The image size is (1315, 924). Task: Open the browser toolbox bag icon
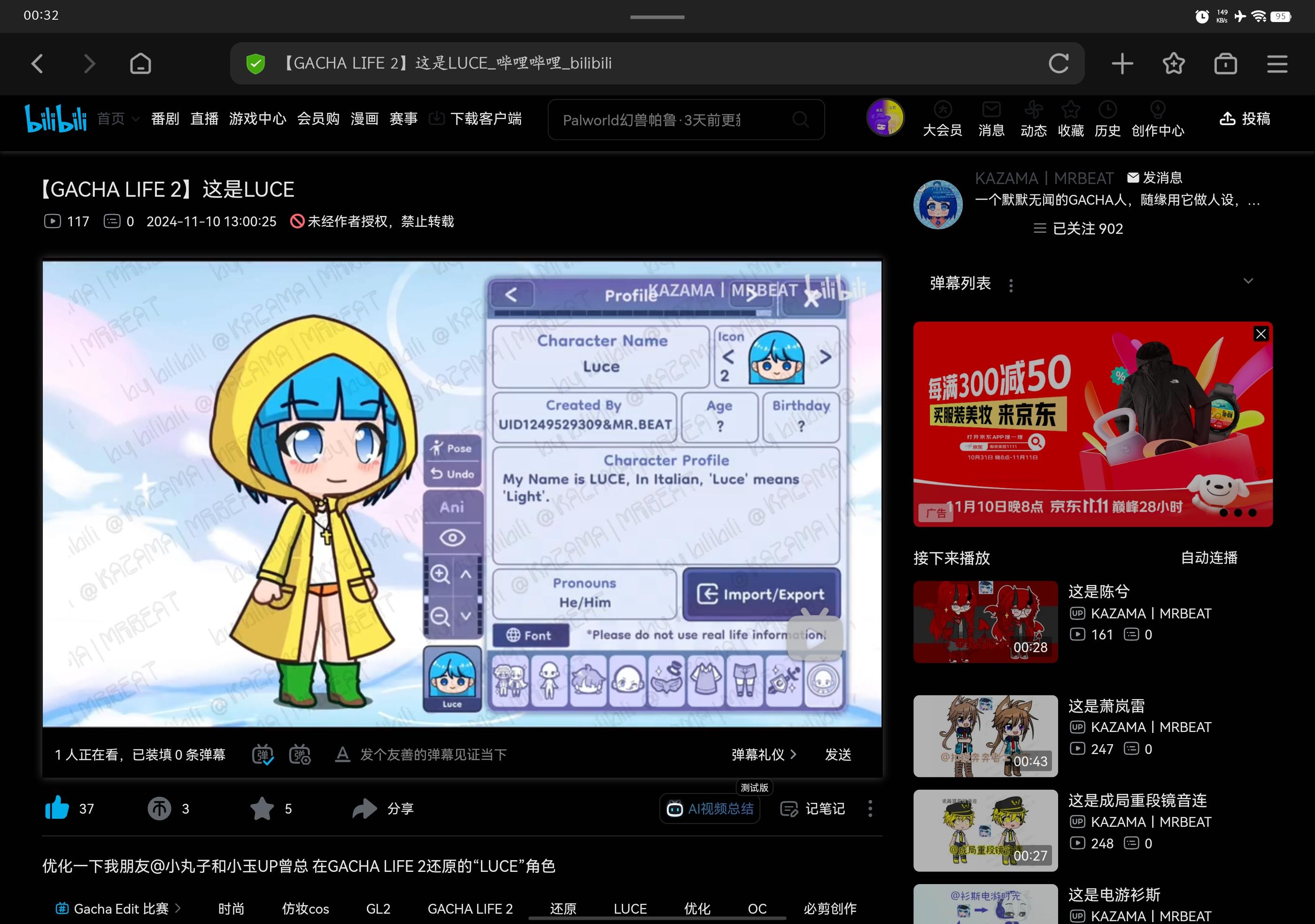point(1226,63)
